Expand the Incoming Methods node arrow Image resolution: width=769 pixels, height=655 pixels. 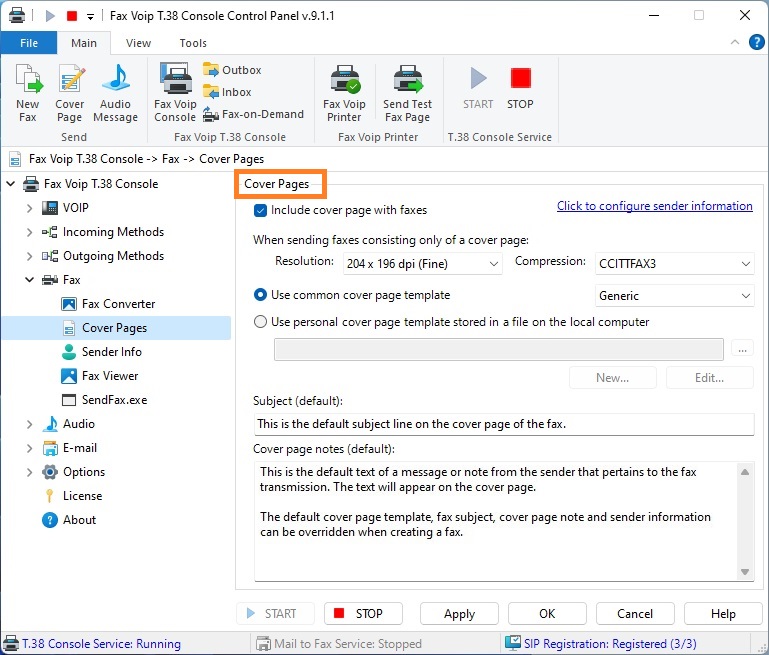(29, 232)
